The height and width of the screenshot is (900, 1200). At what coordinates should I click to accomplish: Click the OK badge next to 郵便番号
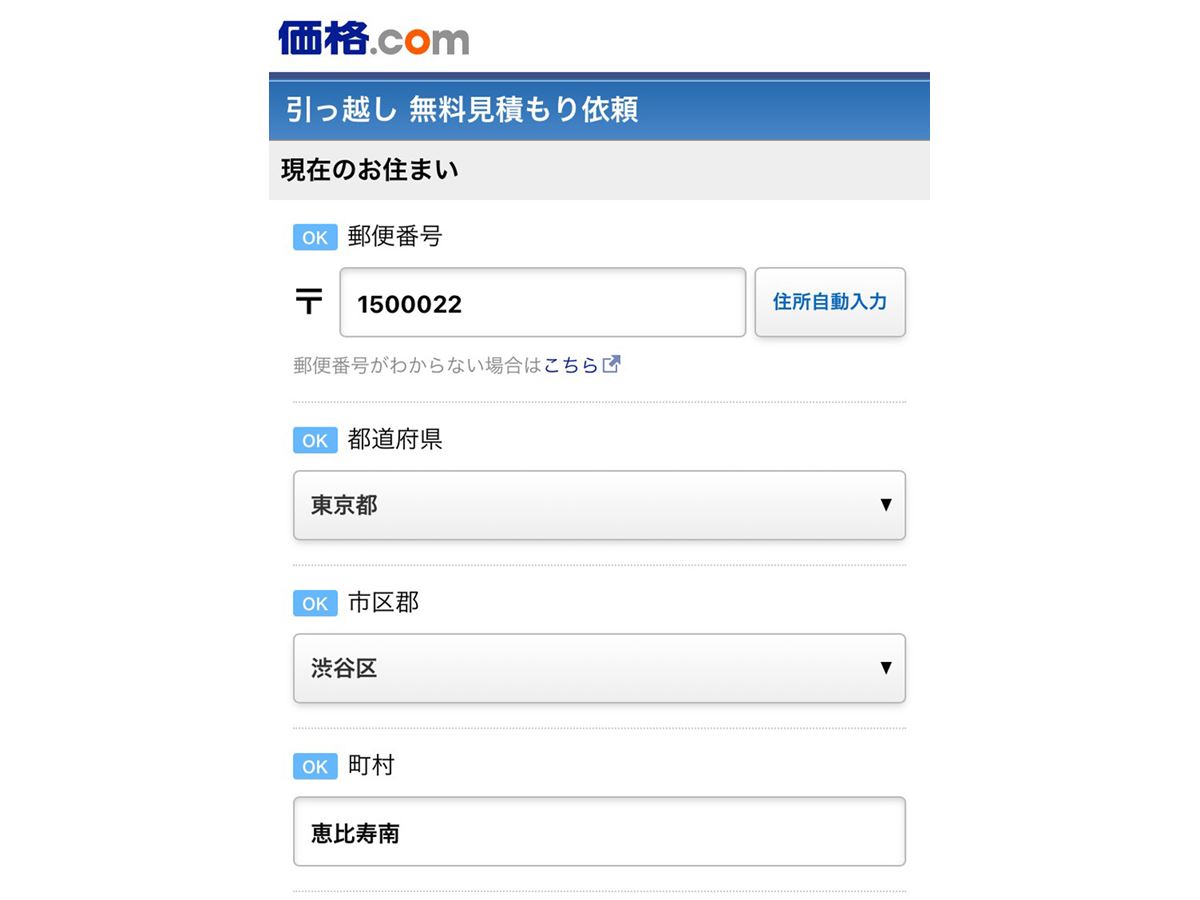[x=315, y=237]
